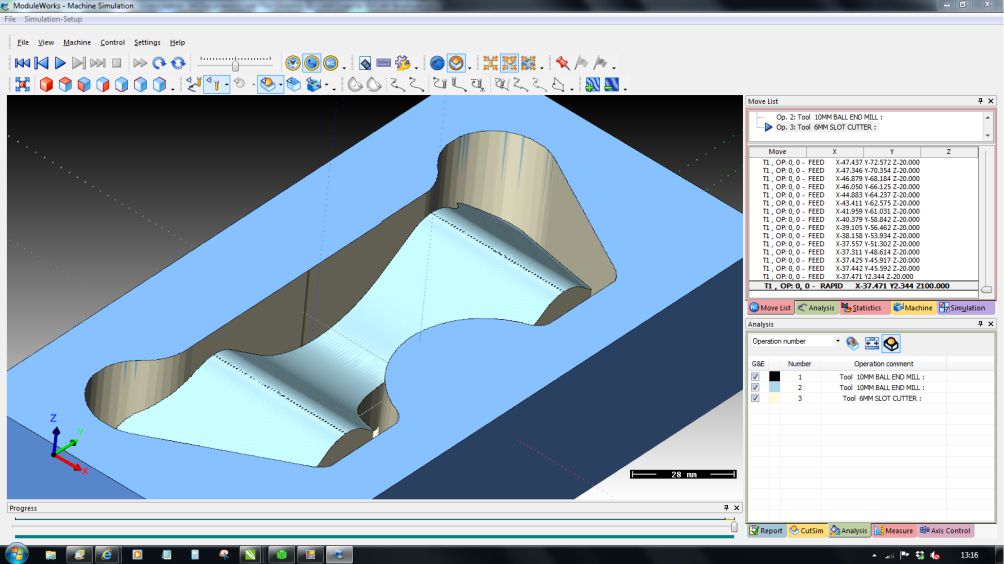1004x564 pixels.
Task: Select the highlighted second yellow mode icon
Action: click(312, 63)
